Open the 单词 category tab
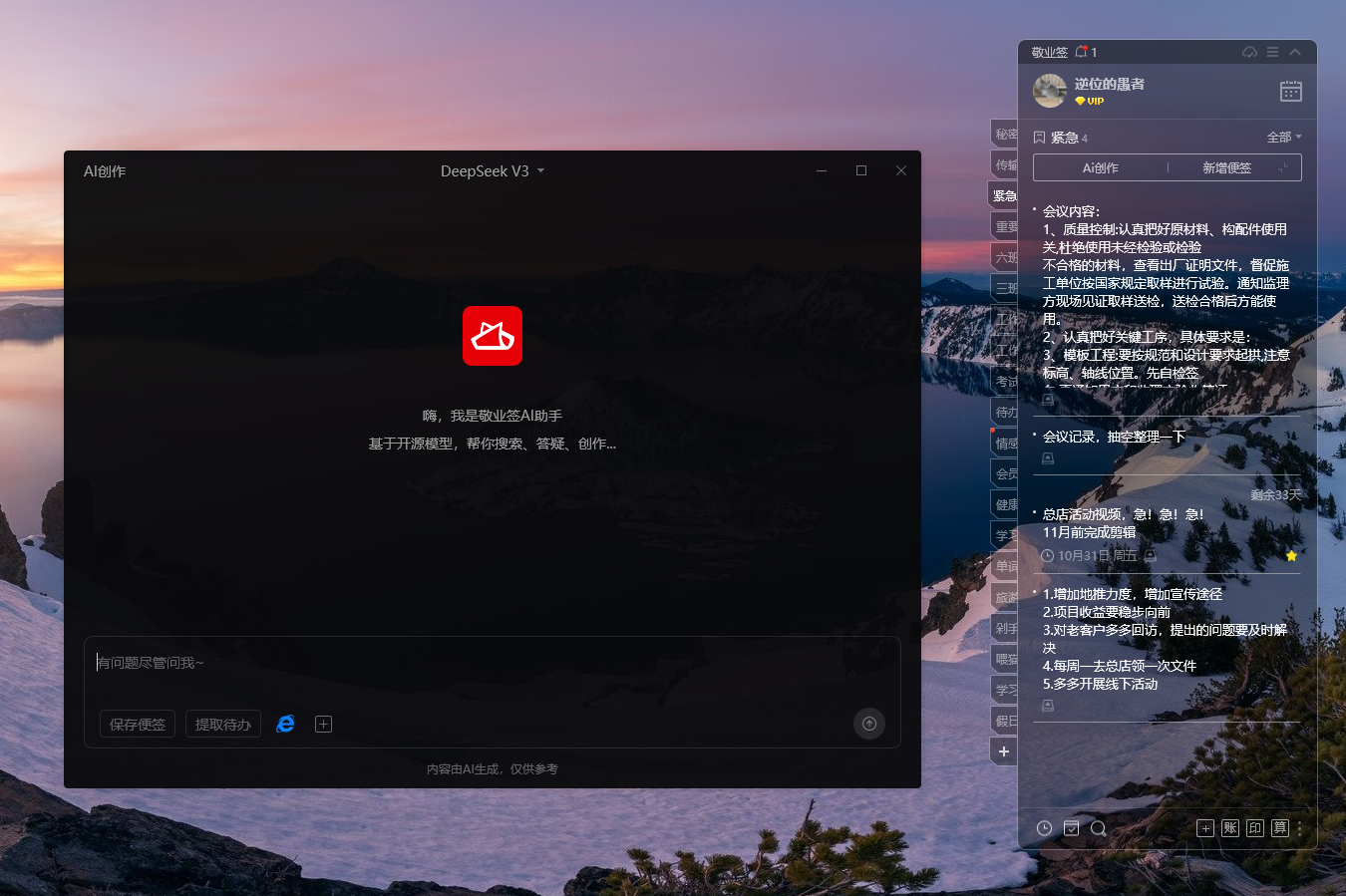 click(1005, 567)
